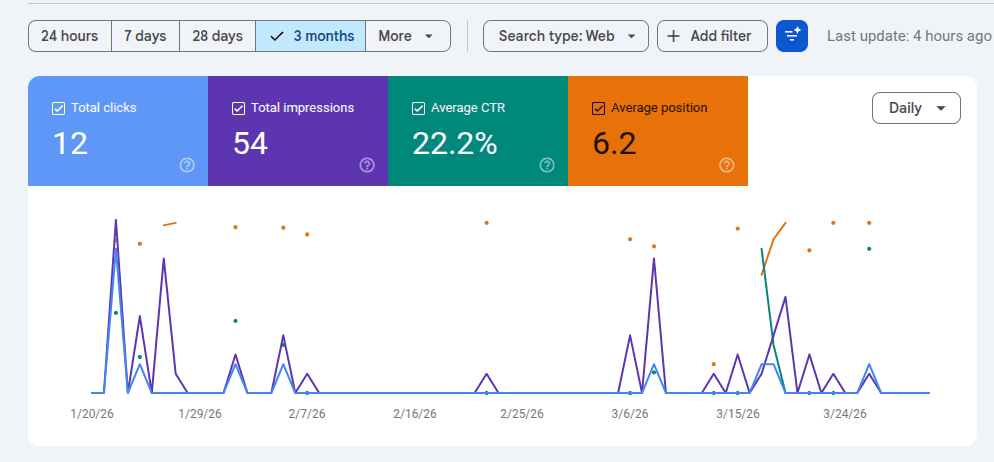Disable the Average CTR checkbox

(x=418, y=108)
